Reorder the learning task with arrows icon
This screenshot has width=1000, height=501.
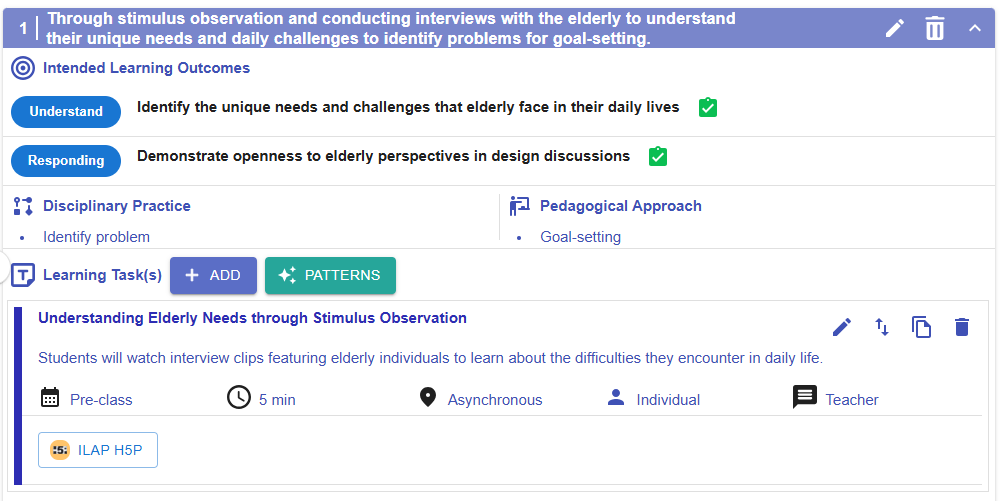point(882,327)
